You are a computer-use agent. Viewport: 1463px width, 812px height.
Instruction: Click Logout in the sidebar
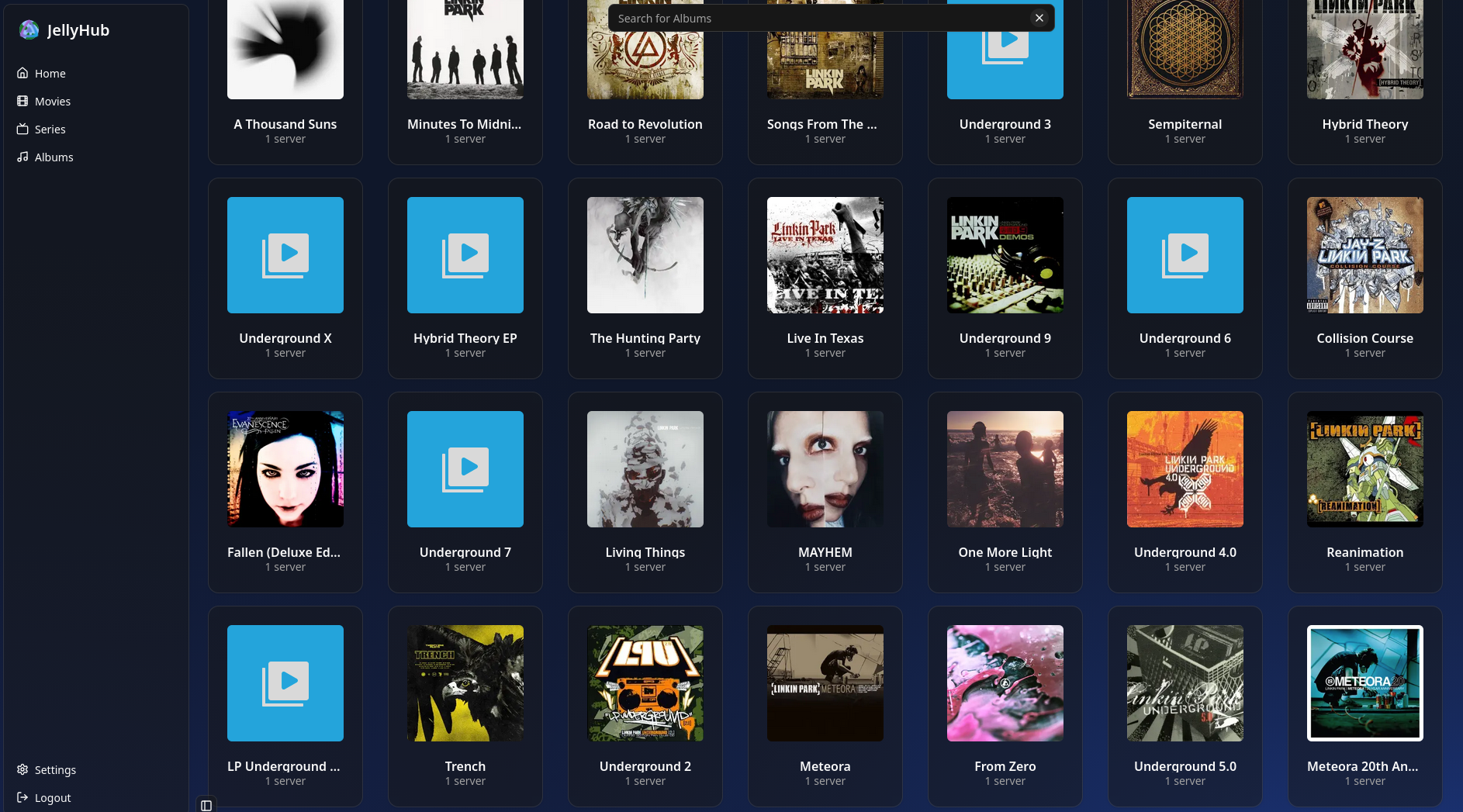[96, 797]
